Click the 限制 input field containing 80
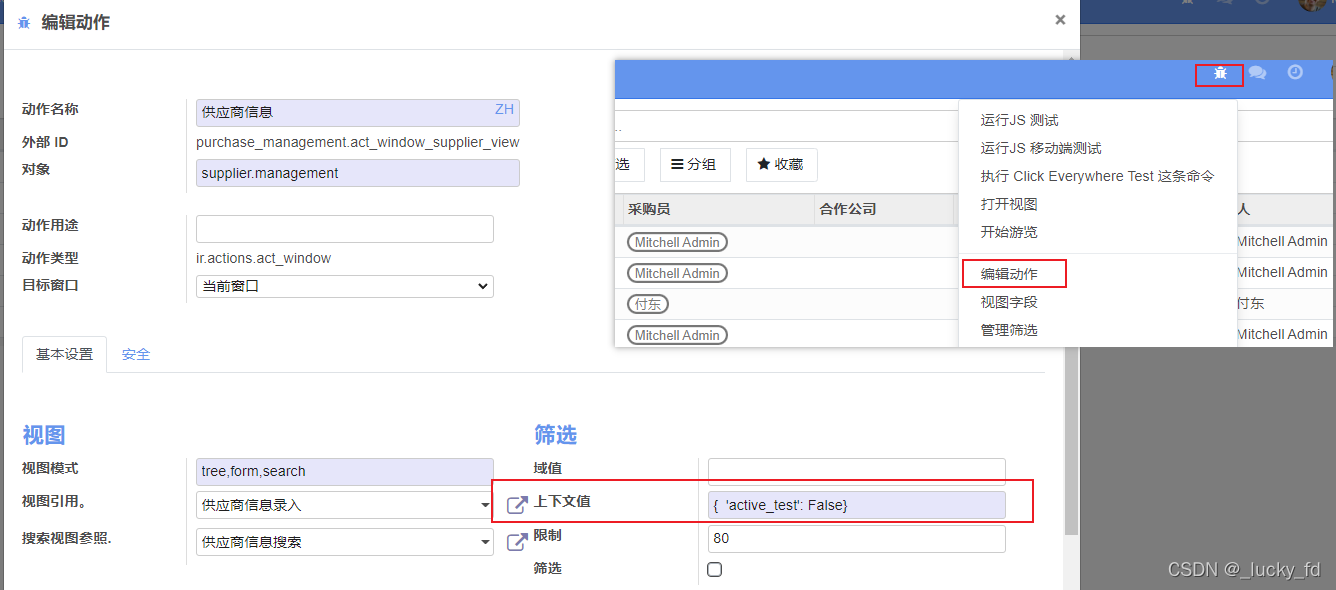Screen dimensions: 1336x590 (856, 538)
